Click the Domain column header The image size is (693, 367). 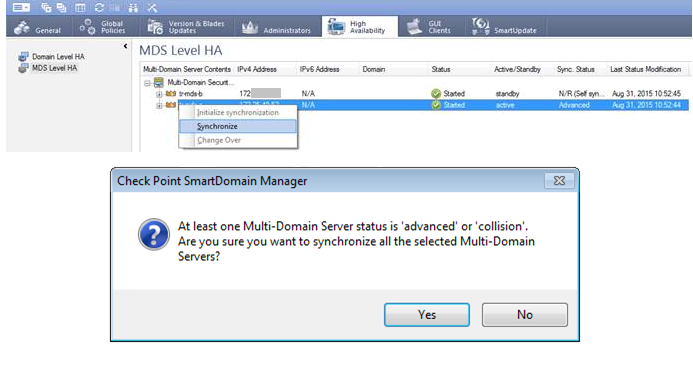point(394,69)
